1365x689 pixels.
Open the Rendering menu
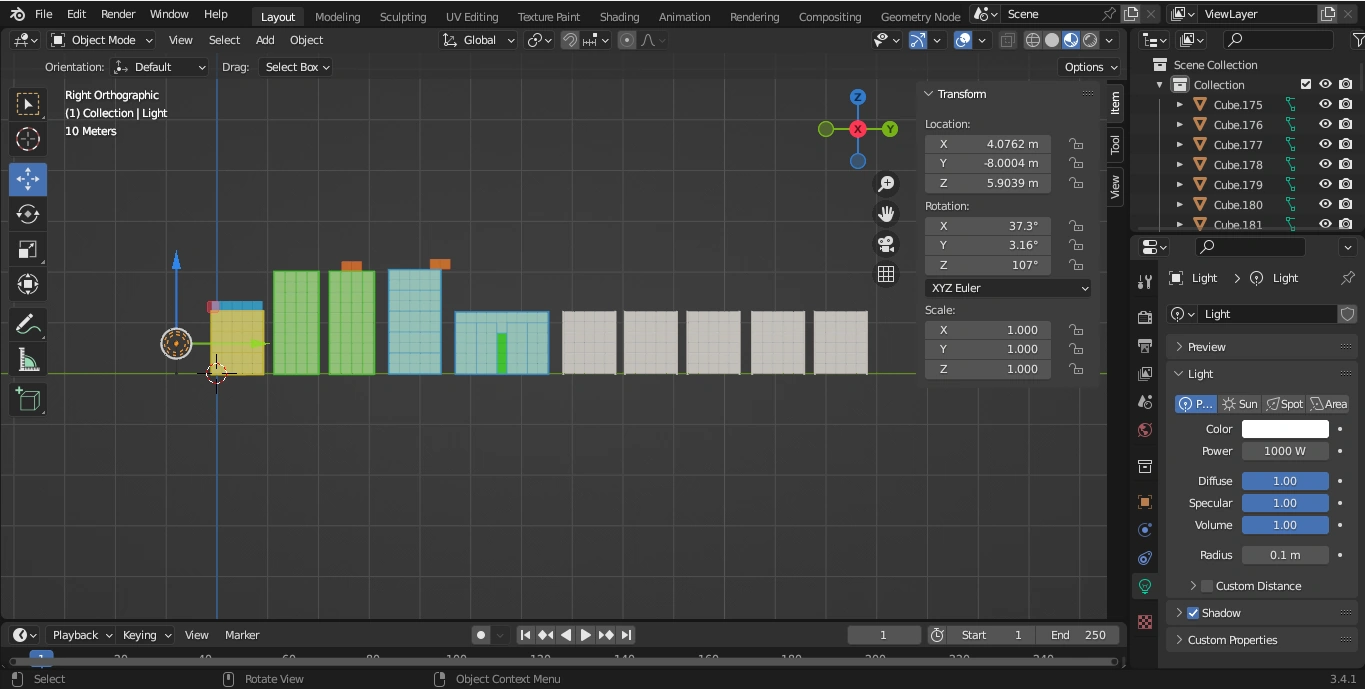[x=754, y=16]
